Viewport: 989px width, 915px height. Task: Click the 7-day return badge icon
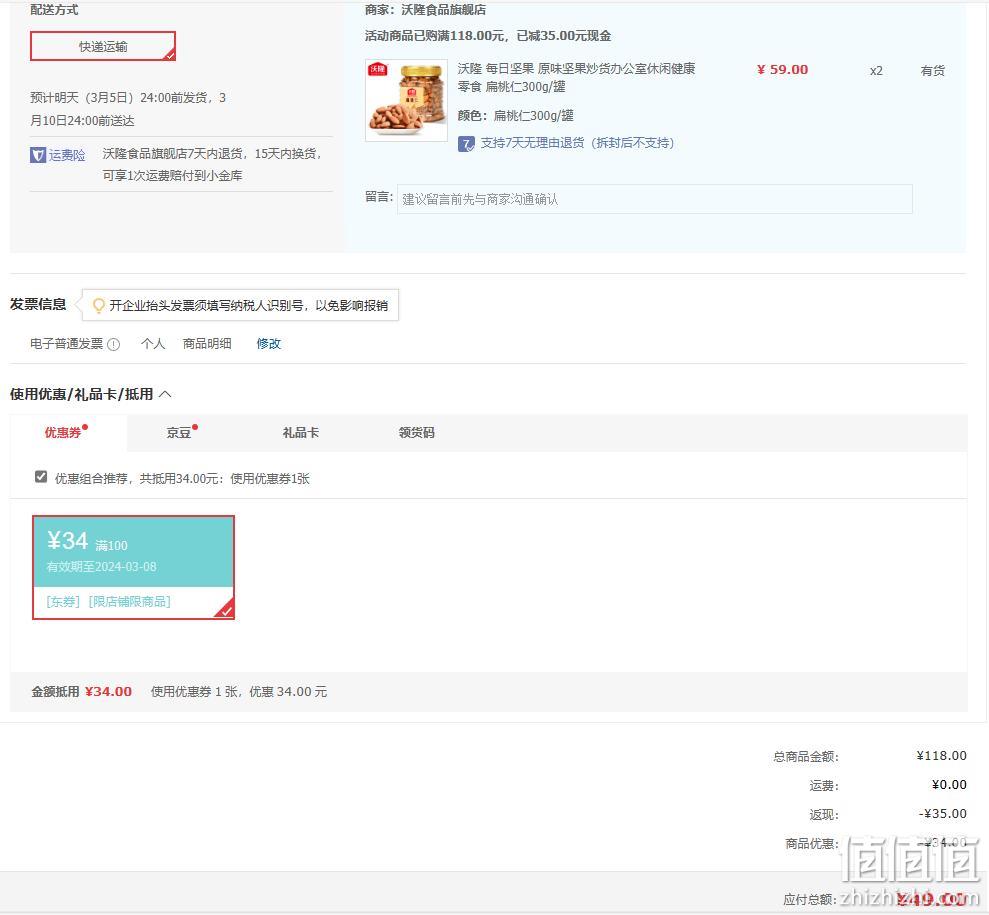tap(466, 144)
